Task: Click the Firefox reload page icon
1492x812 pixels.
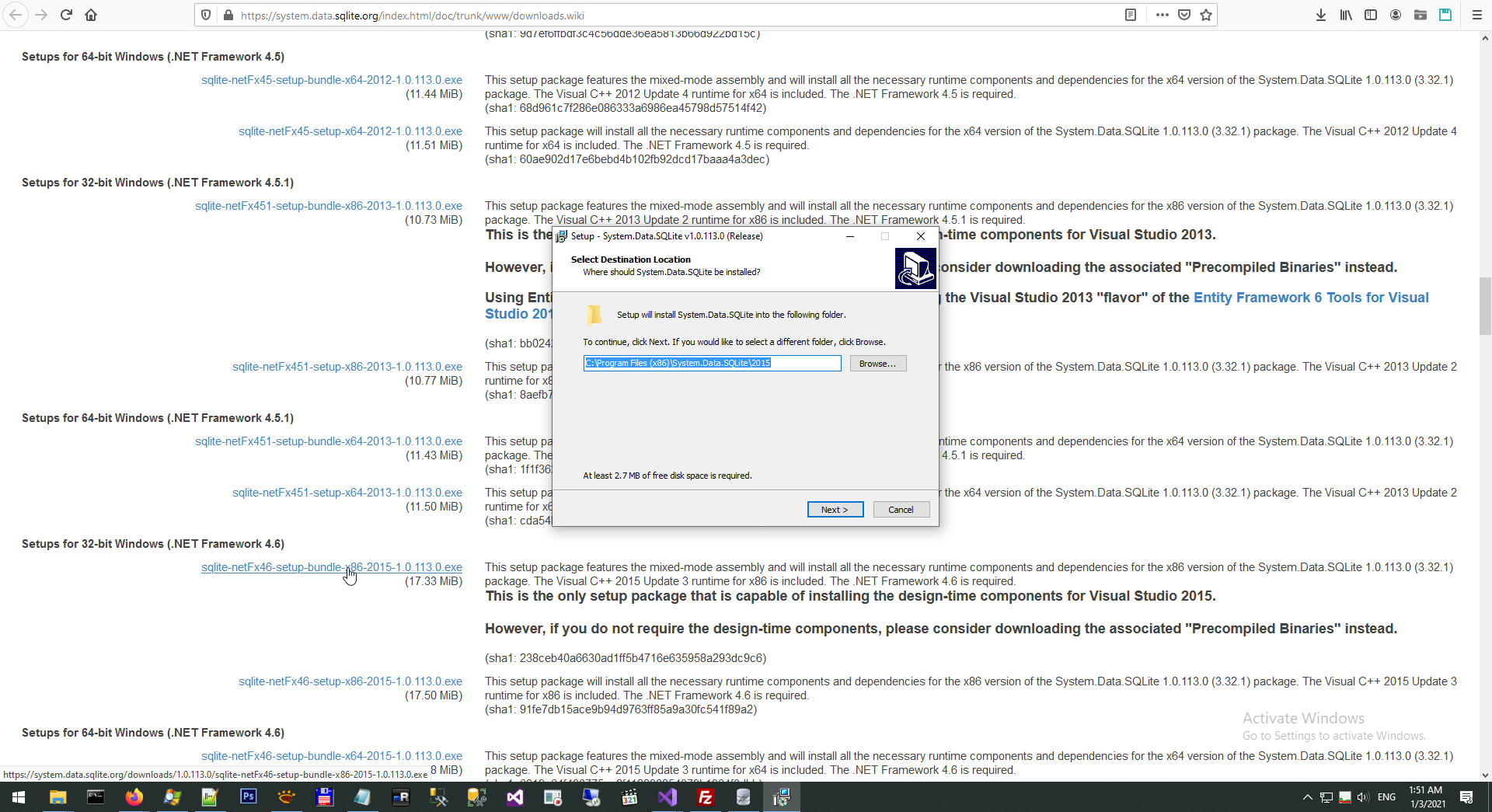Action: [66, 15]
